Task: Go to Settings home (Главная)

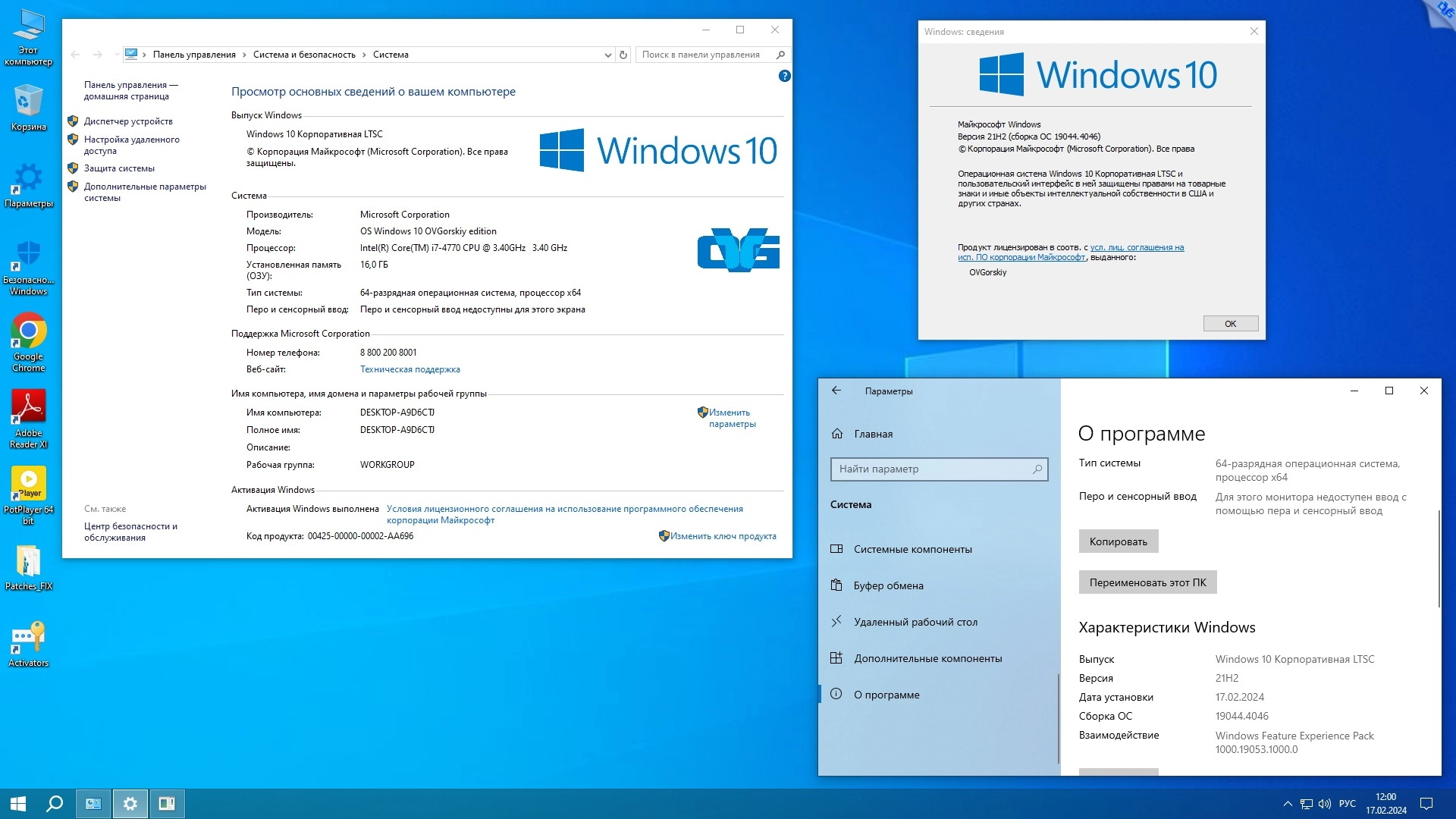Action: 873,434
